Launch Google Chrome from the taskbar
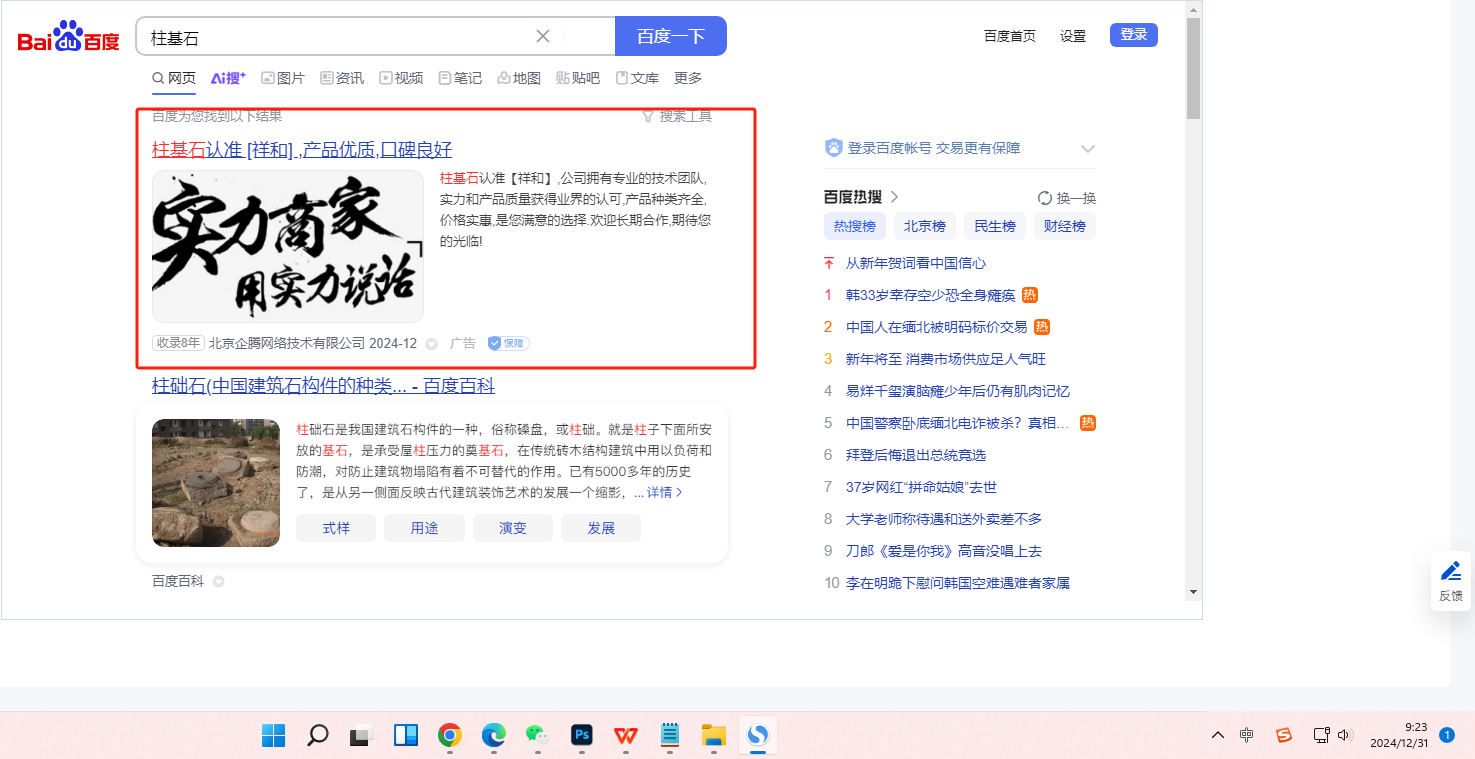 point(450,736)
